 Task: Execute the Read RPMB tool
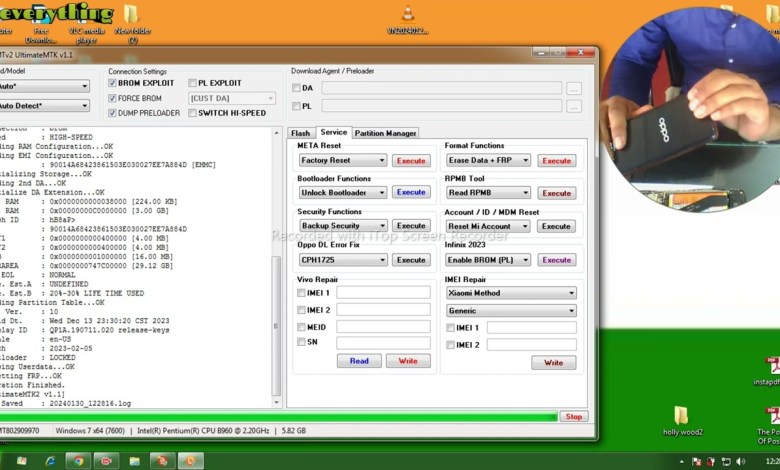(x=557, y=193)
